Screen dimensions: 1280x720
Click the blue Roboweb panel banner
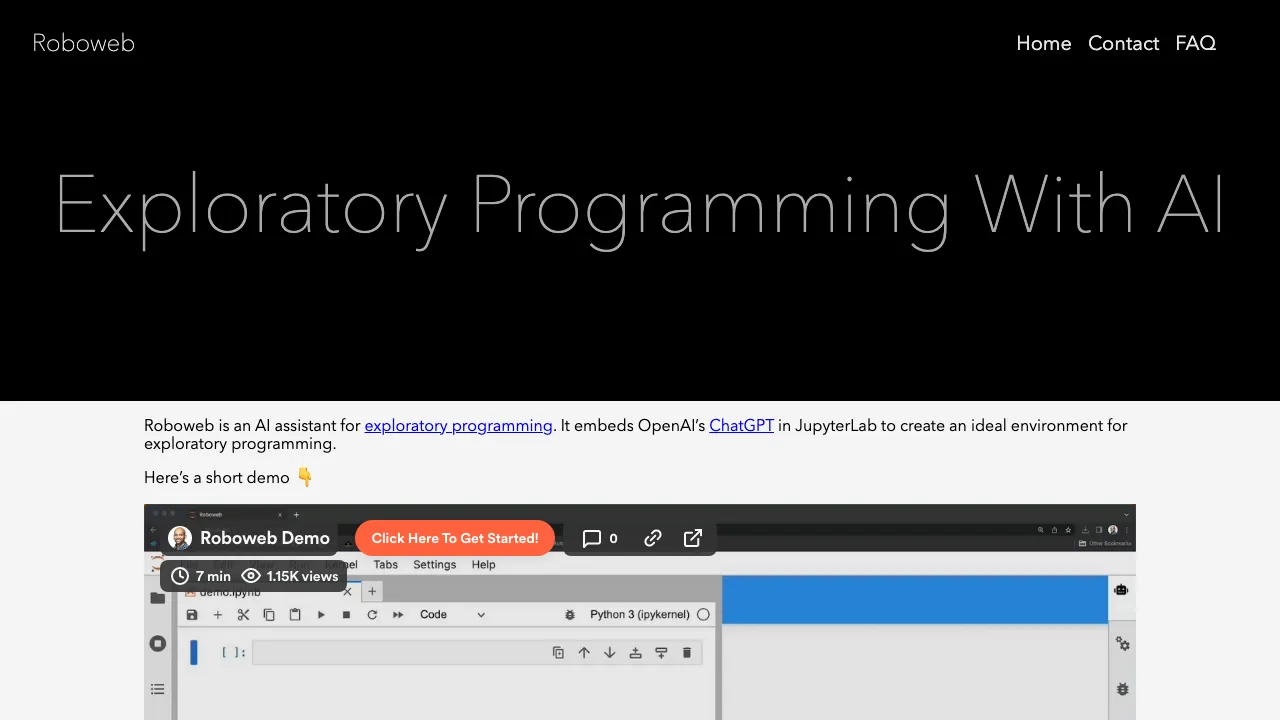click(915, 600)
